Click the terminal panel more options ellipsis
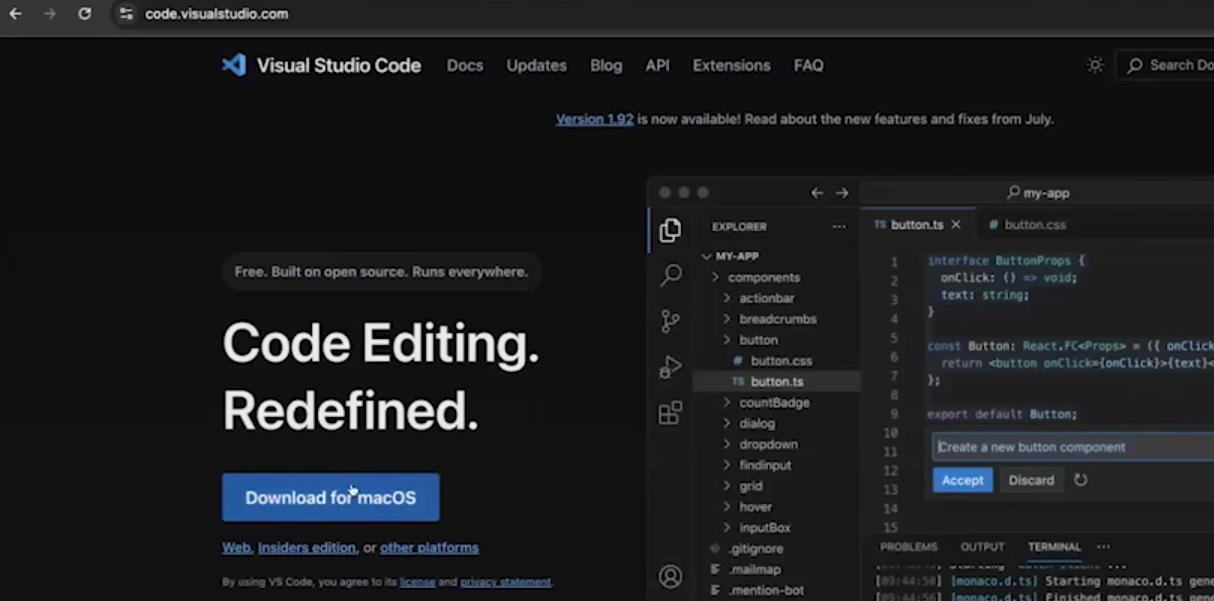This screenshot has height=601, width=1214. 1103,547
